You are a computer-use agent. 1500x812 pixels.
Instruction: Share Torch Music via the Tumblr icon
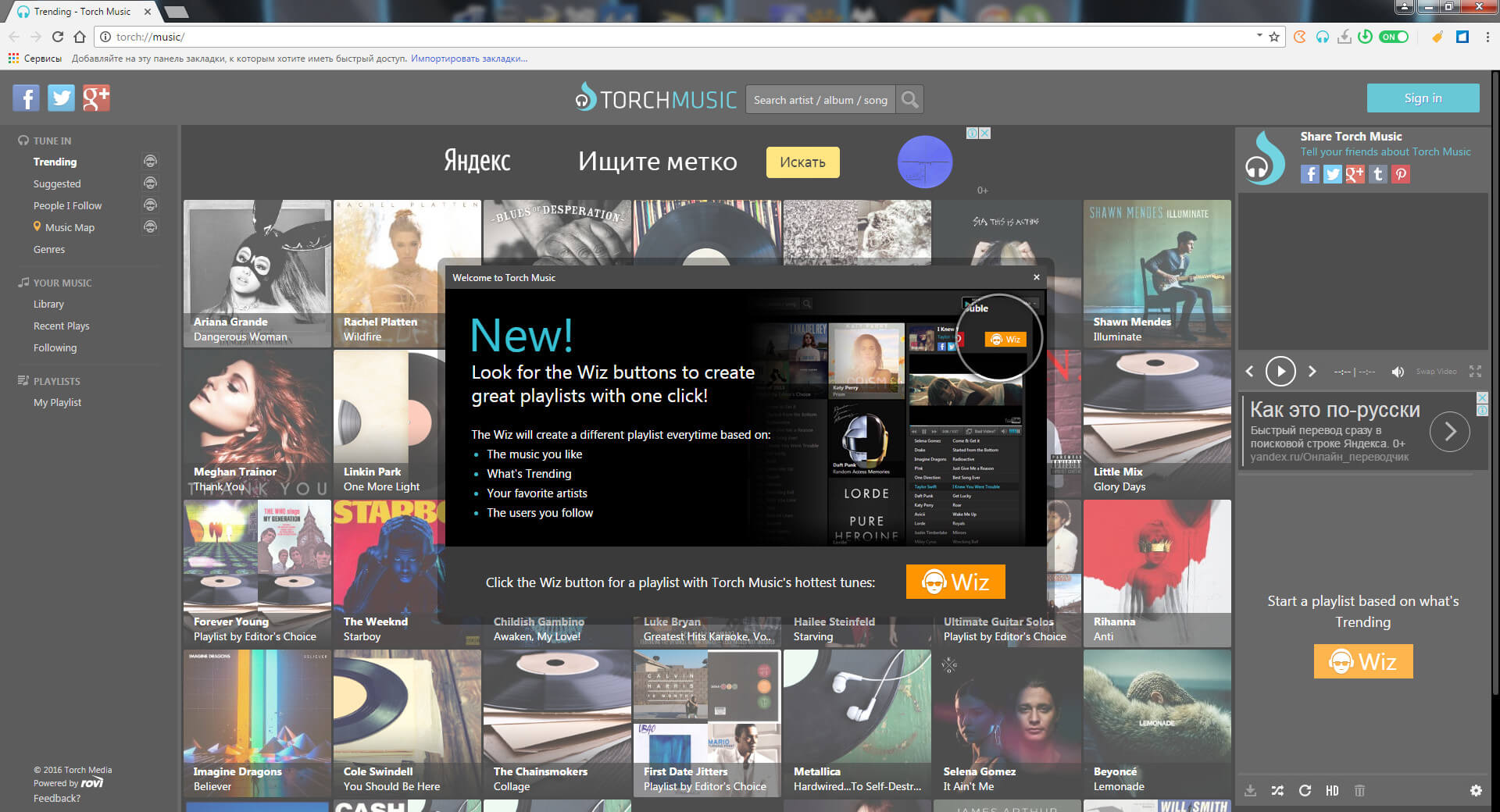point(1378,174)
